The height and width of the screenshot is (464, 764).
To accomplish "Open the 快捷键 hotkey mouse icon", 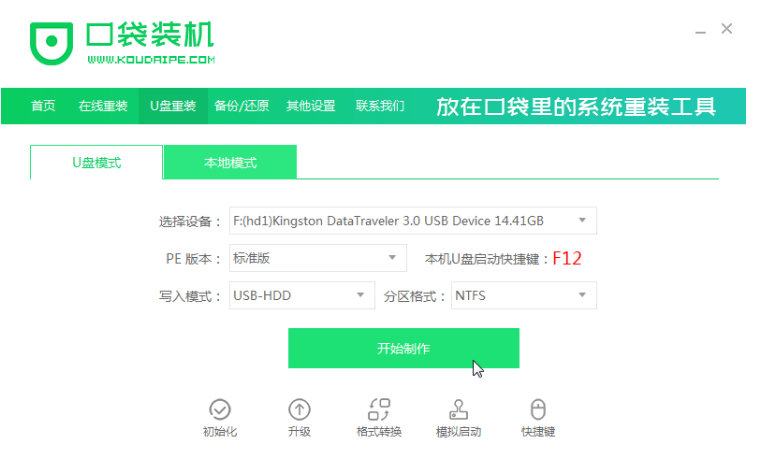I will click(x=538, y=409).
